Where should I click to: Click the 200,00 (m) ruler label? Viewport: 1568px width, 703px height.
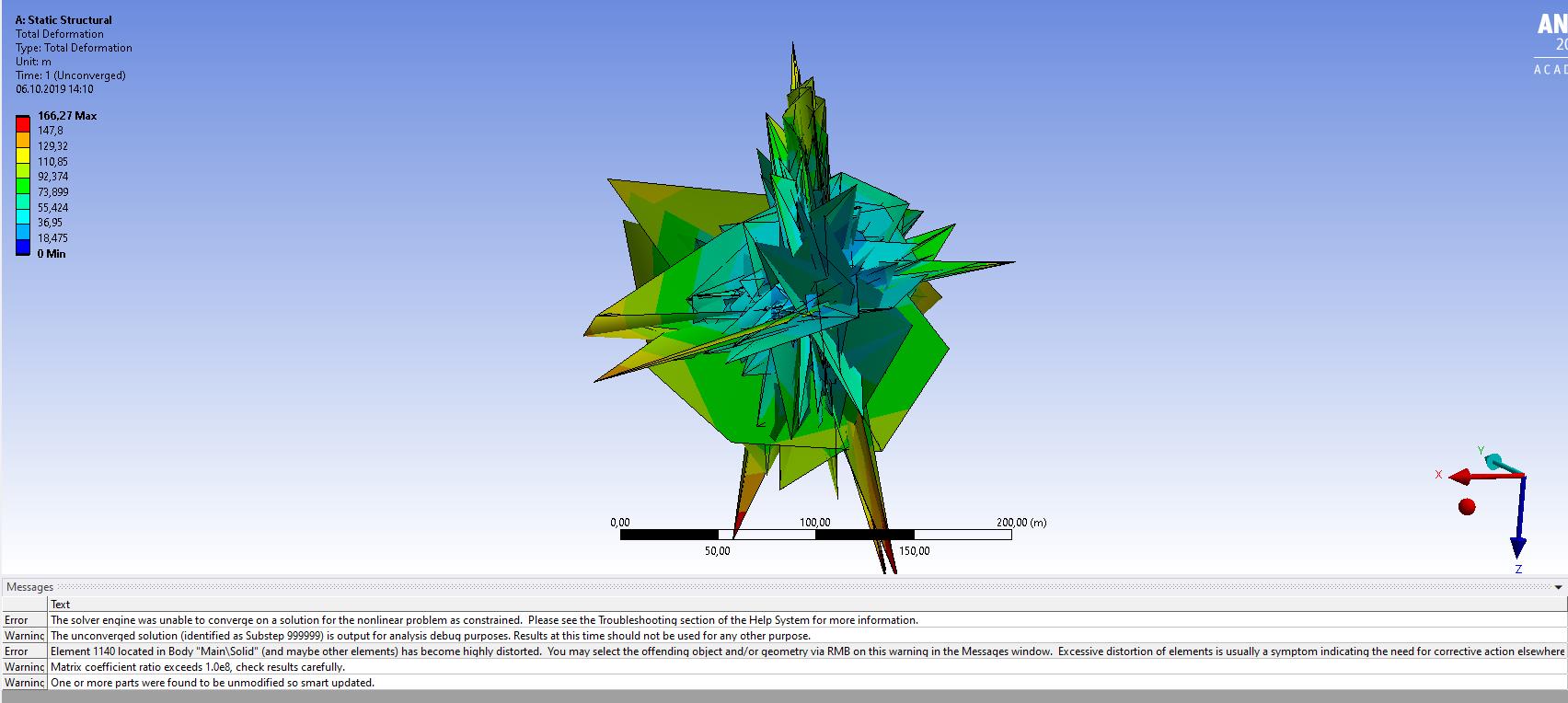tap(1021, 523)
